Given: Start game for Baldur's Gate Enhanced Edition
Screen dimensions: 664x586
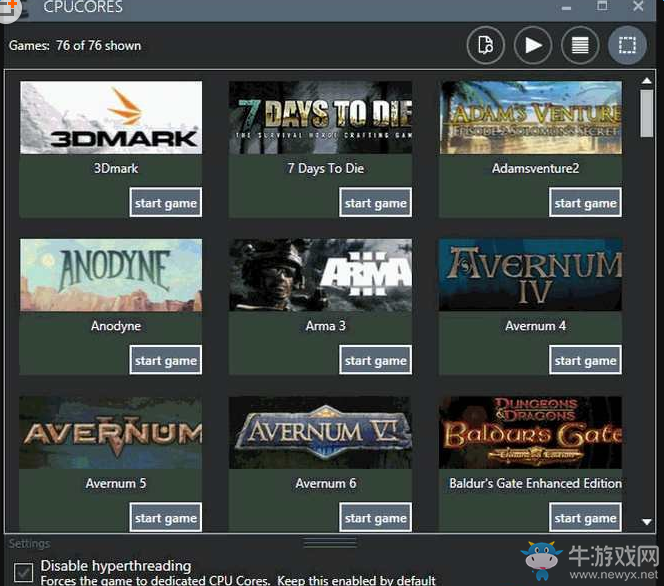Looking at the screenshot, I should pyautogui.click(x=585, y=517).
